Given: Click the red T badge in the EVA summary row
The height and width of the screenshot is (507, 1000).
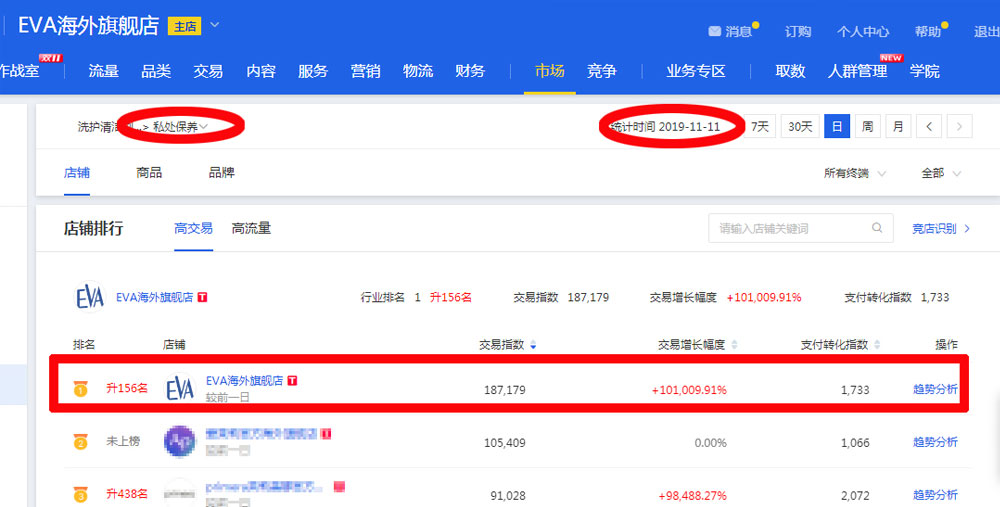Looking at the screenshot, I should 202,297.
